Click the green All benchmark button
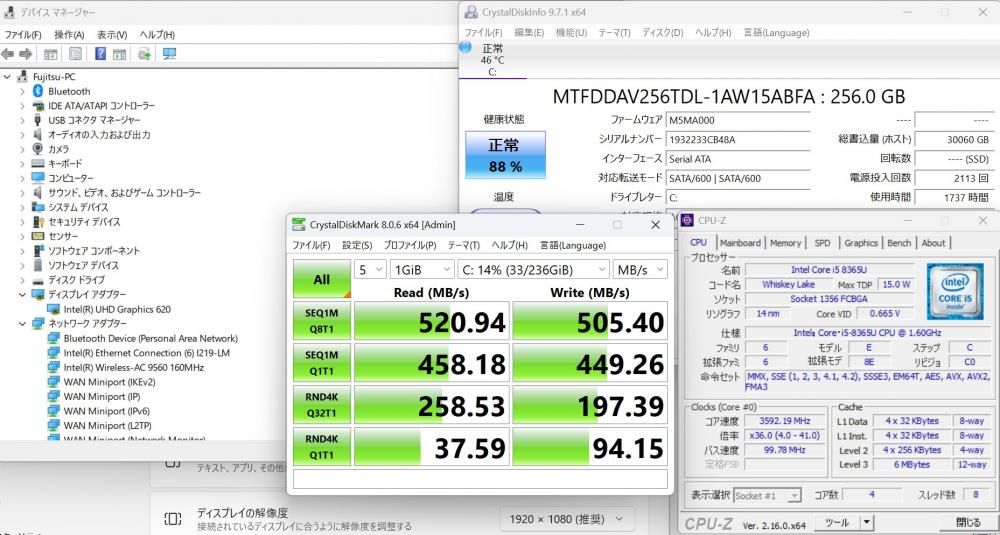The height and width of the screenshot is (535, 1000). pyautogui.click(x=322, y=279)
